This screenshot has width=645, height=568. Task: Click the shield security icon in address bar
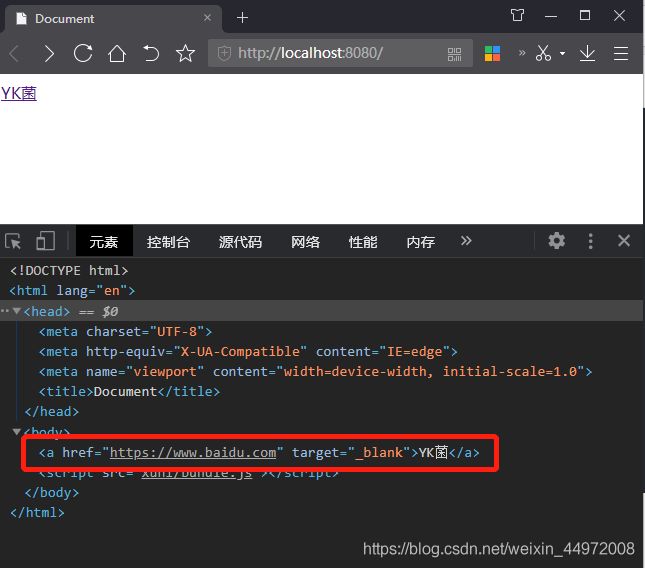coord(224,53)
